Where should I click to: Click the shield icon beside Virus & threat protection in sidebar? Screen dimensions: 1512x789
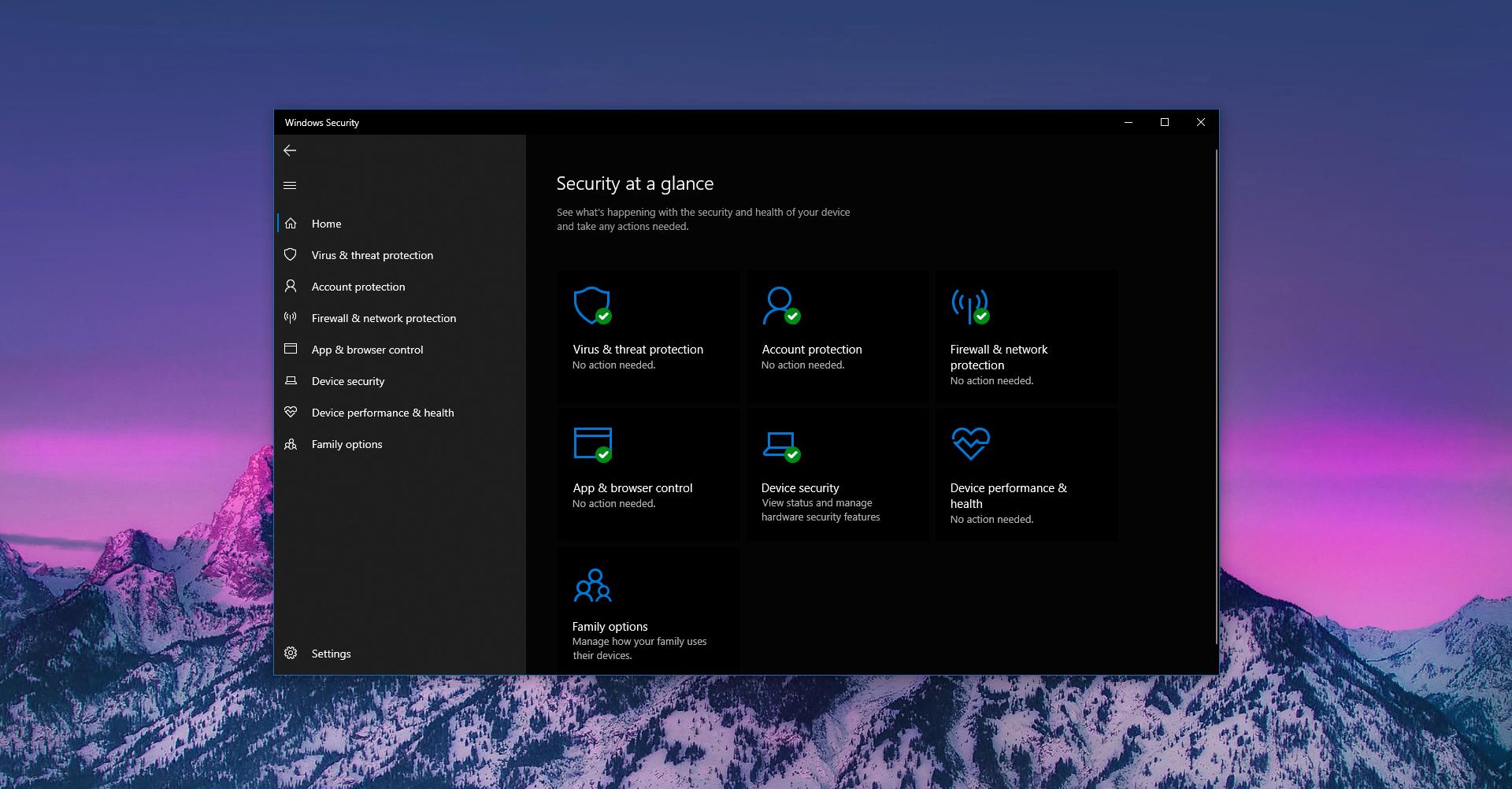291,255
